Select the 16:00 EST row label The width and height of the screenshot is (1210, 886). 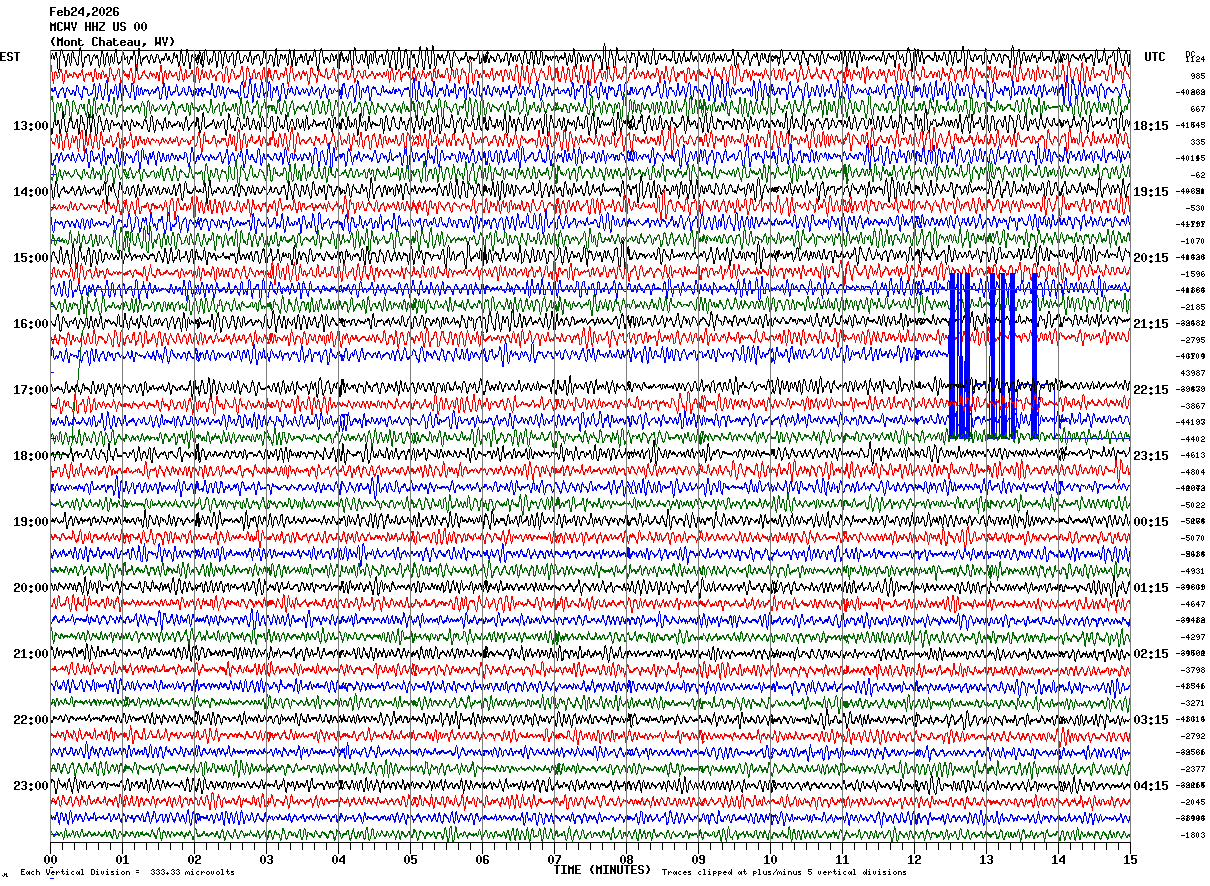pos(31,324)
